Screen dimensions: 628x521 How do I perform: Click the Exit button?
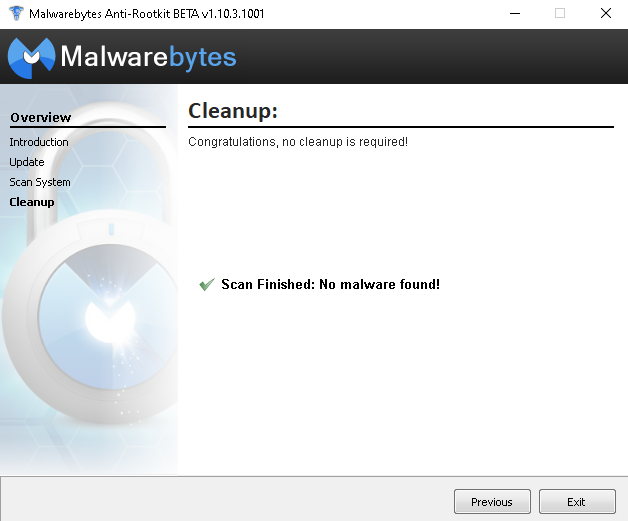click(x=577, y=501)
